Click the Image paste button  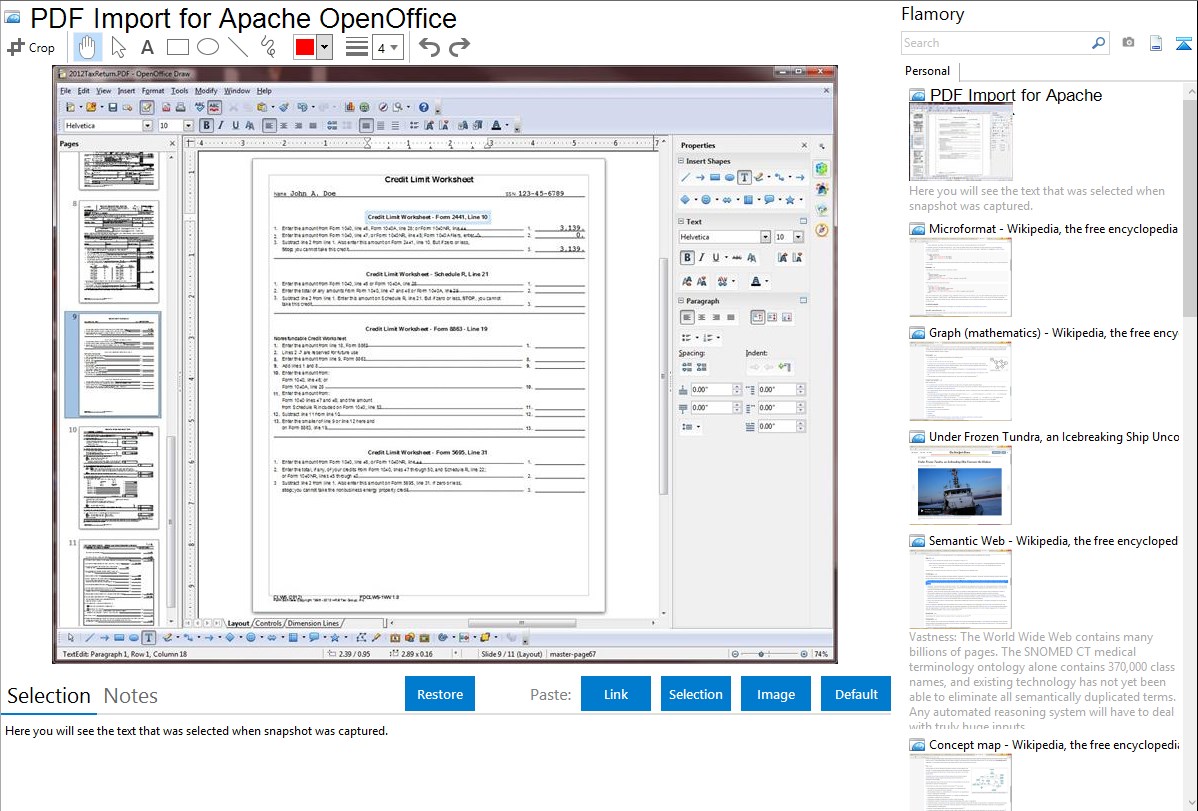tap(775, 694)
